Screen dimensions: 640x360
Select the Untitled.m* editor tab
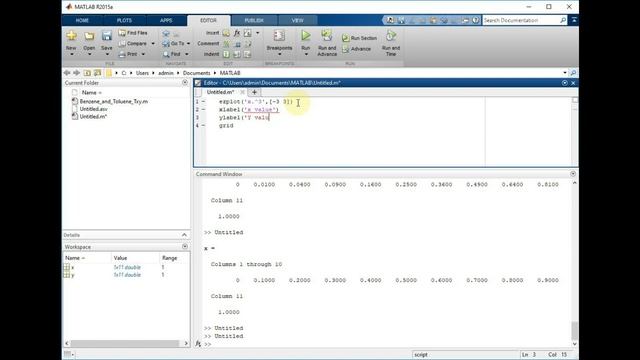[220, 92]
